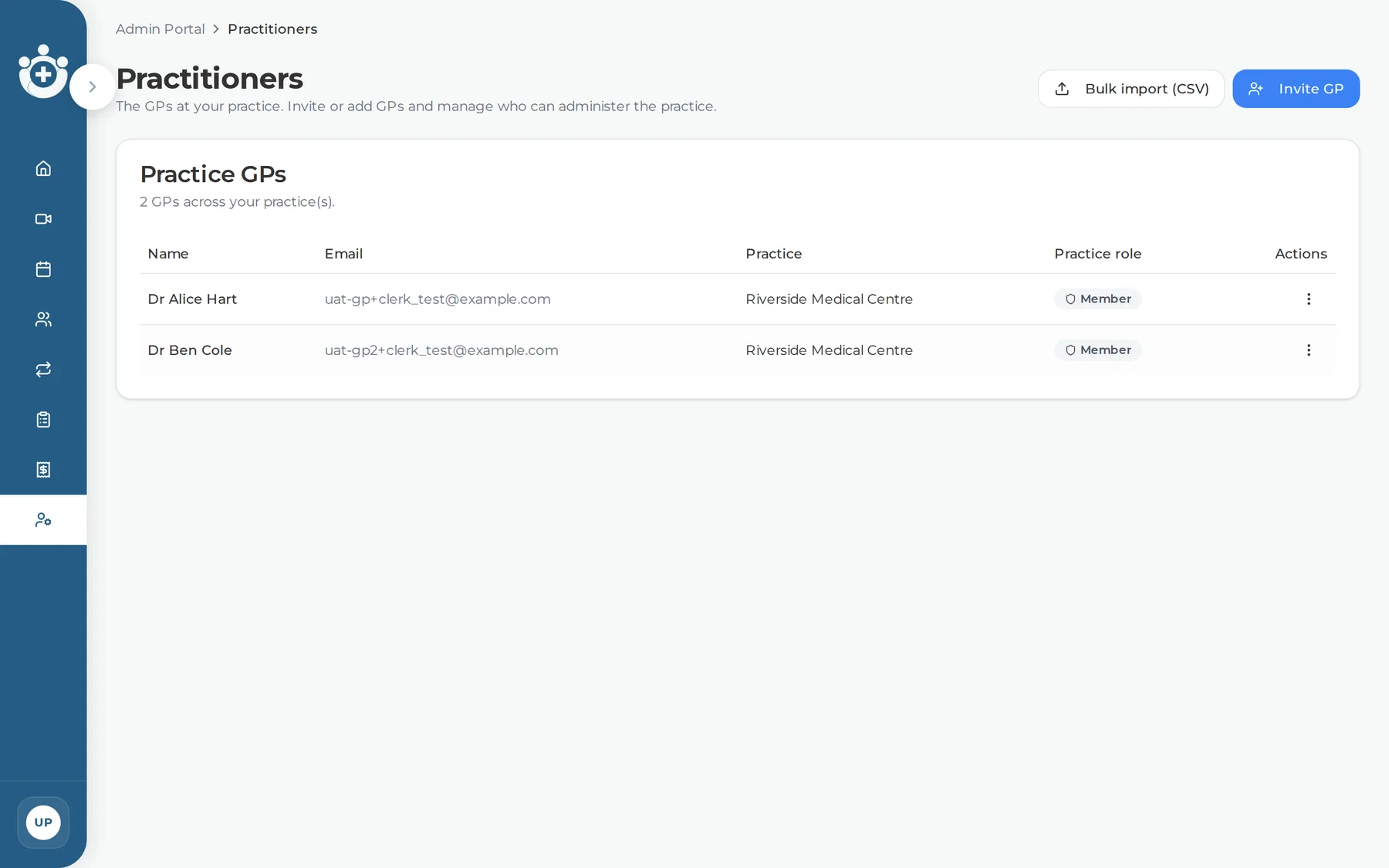Click the Member badge for Dr Ben Cole

(x=1098, y=350)
